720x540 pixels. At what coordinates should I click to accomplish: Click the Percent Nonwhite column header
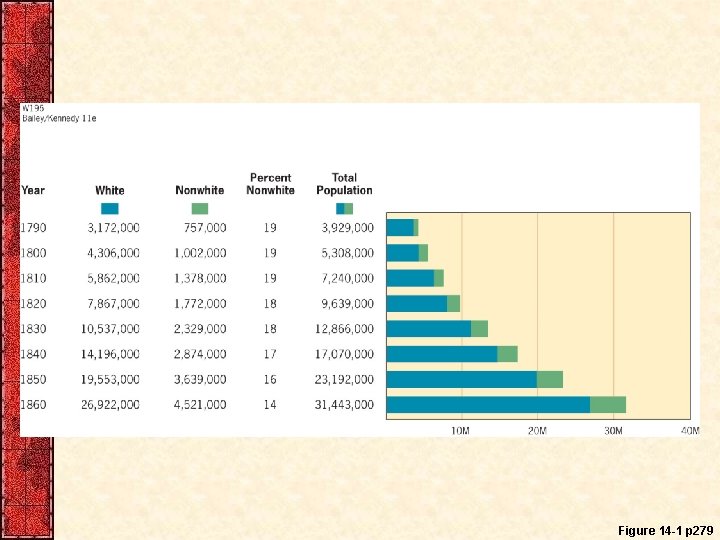(270, 184)
